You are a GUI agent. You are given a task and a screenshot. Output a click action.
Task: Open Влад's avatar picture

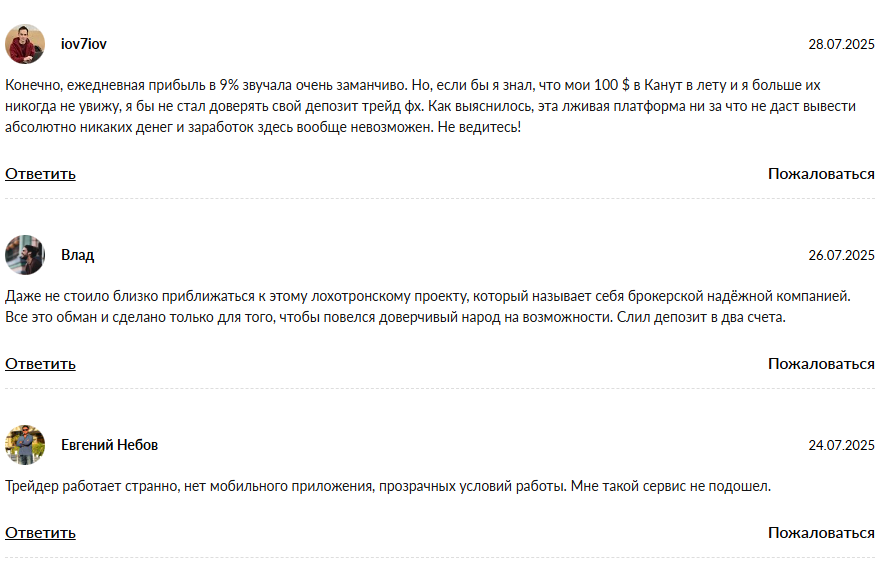pos(25,255)
